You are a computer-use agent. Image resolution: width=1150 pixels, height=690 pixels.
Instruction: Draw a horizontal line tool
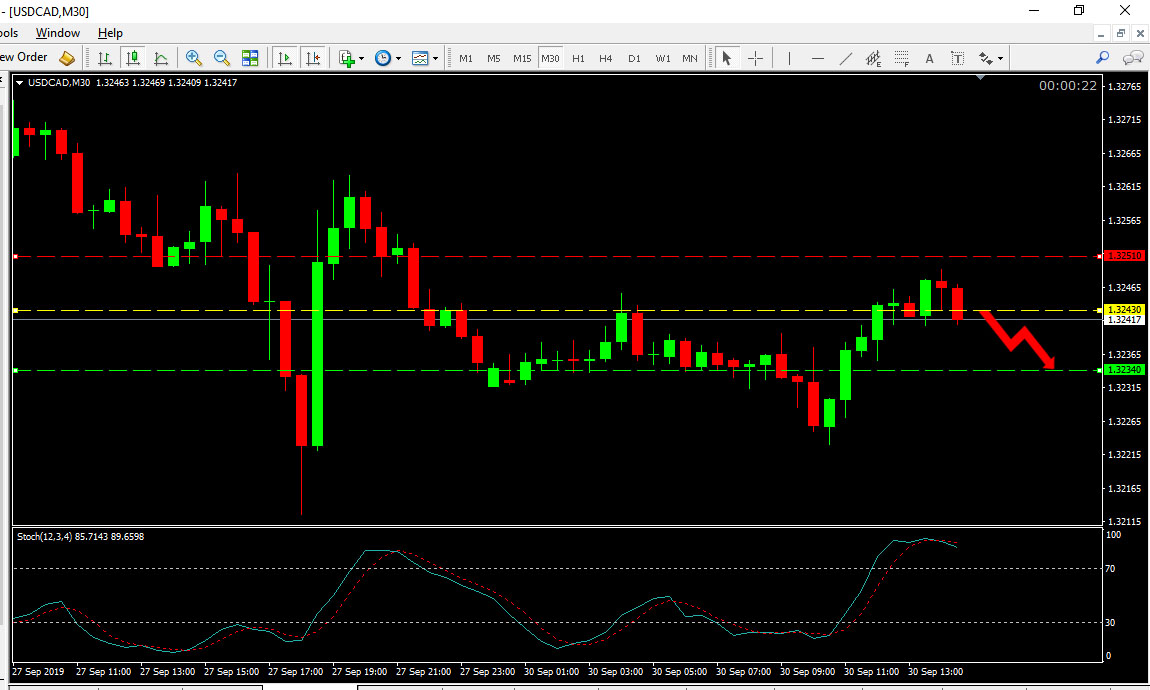(818, 58)
